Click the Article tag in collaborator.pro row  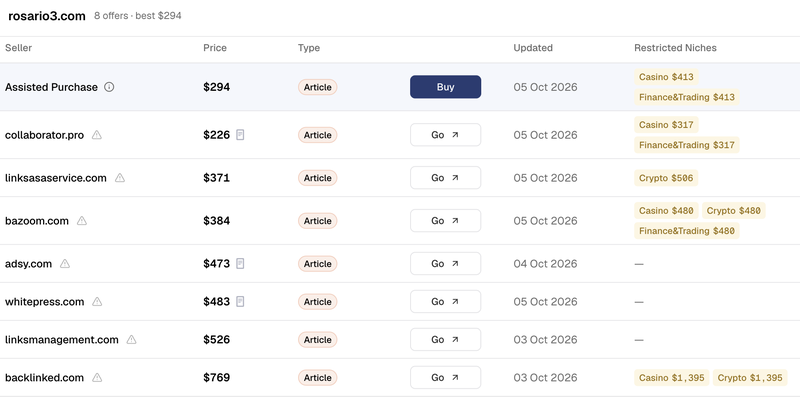(317, 135)
